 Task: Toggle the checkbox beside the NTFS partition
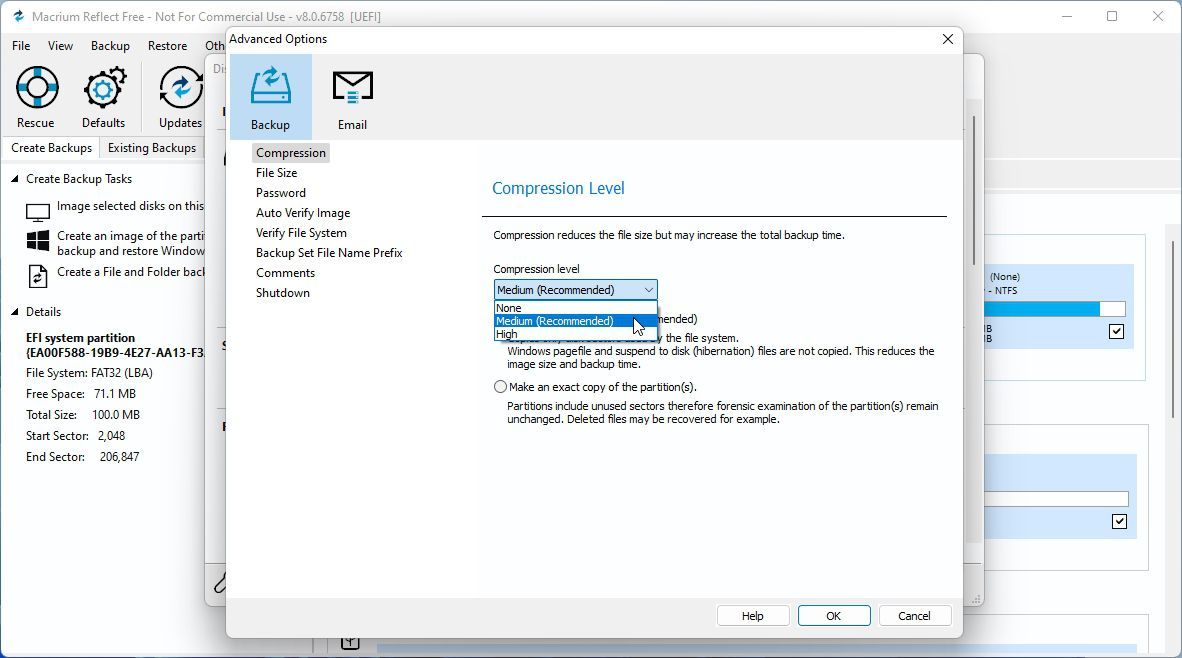[1116, 332]
